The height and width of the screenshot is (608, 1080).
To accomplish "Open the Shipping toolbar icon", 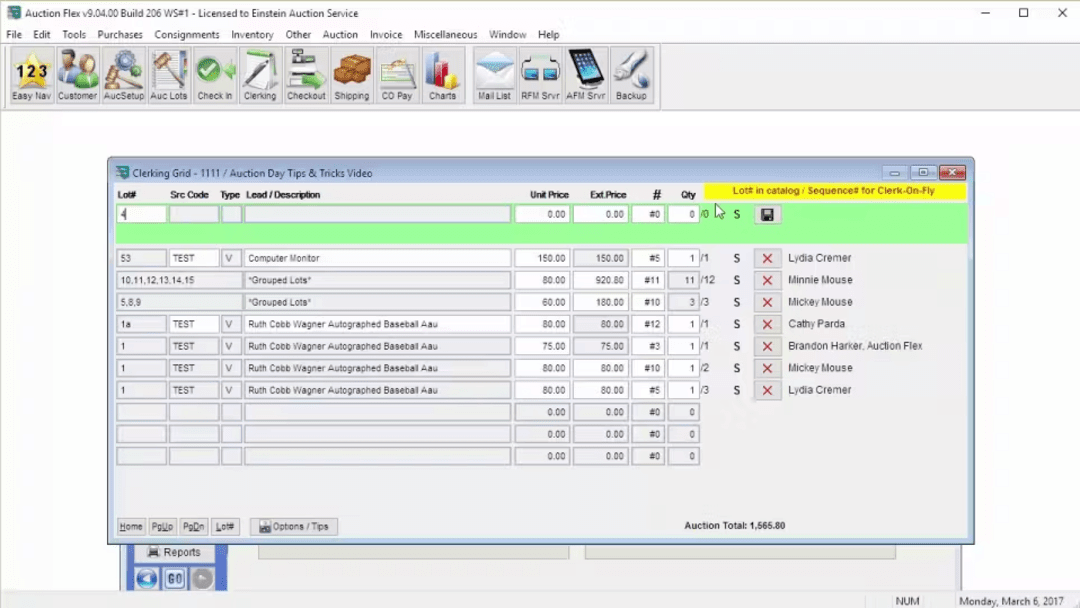I will (x=351, y=75).
